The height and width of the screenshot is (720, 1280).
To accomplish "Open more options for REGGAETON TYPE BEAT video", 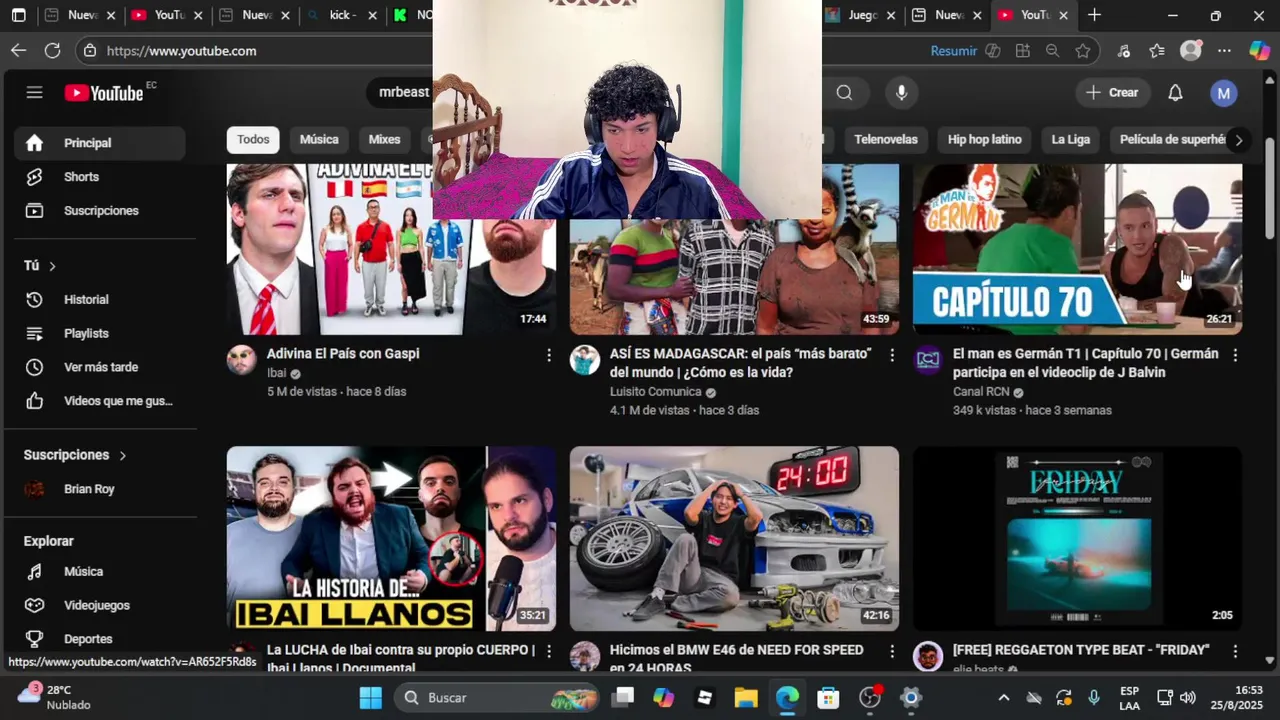I will (1235, 651).
